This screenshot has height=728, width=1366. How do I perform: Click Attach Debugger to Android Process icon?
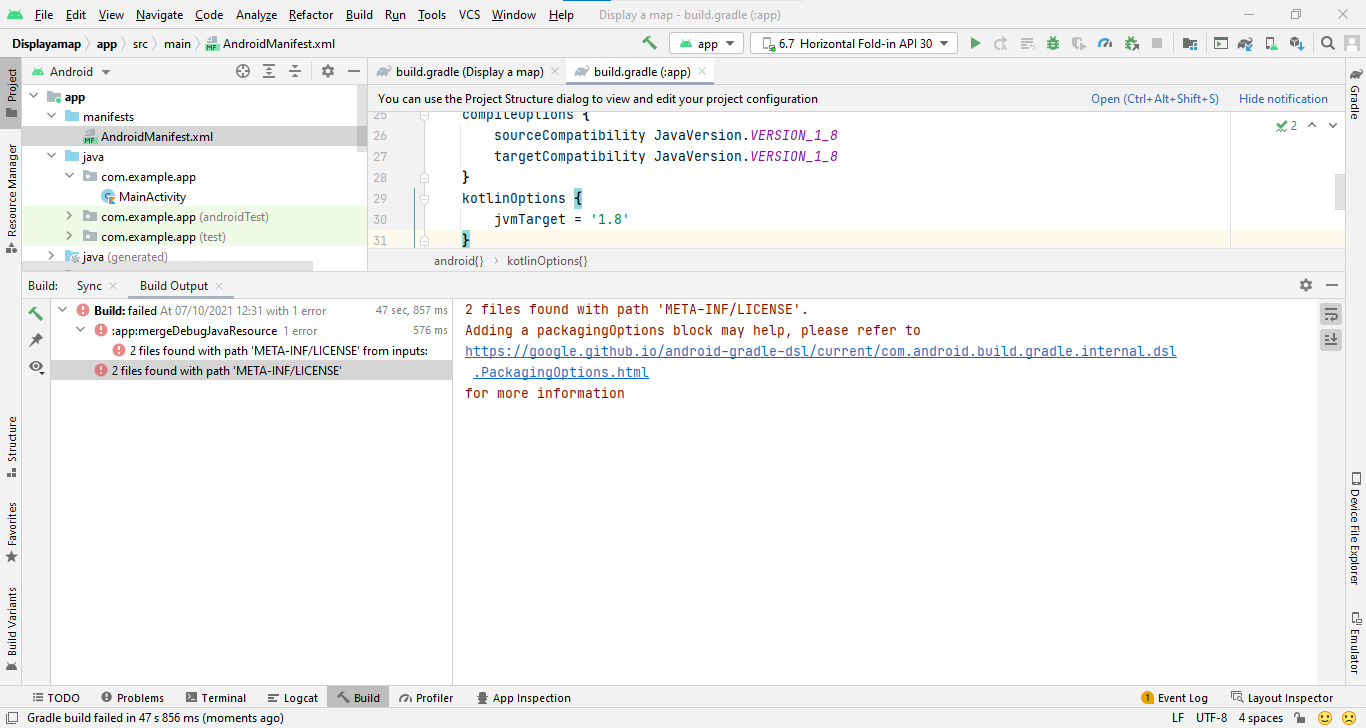click(1131, 43)
